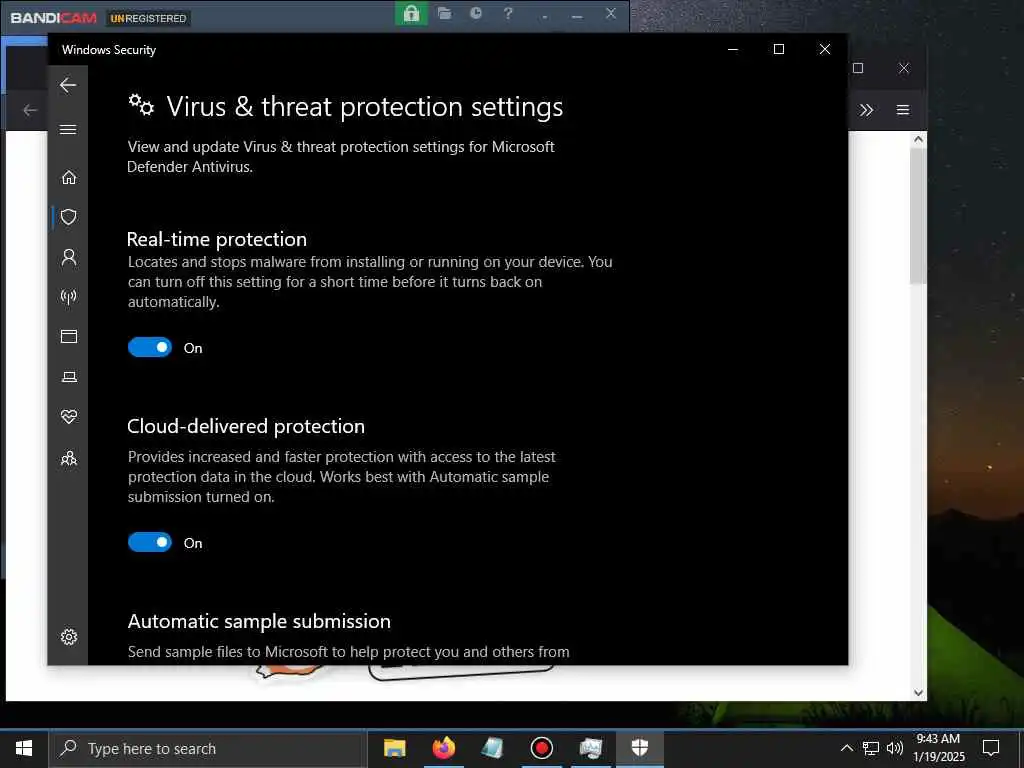1024x768 pixels.
Task: Open File Explorer from the taskbar
Action: coord(394,748)
